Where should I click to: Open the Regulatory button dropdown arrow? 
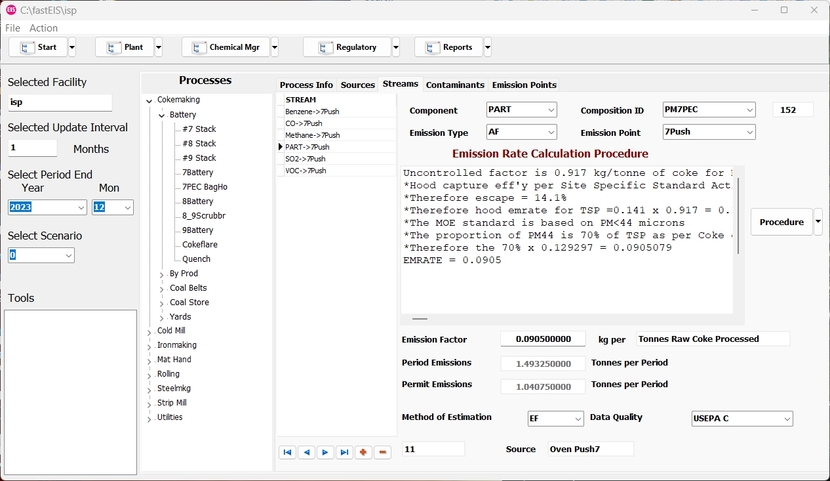pos(396,47)
